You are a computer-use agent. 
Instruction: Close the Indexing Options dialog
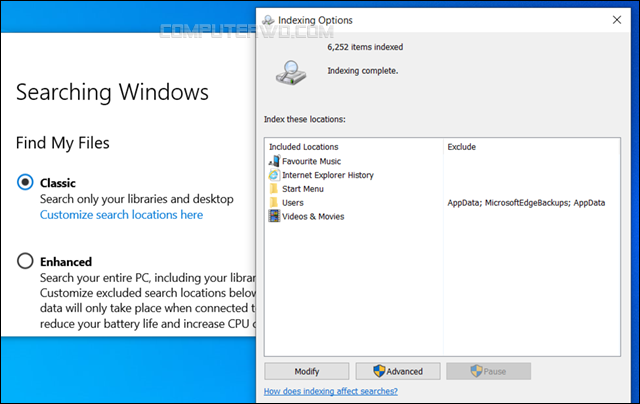coord(617,20)
